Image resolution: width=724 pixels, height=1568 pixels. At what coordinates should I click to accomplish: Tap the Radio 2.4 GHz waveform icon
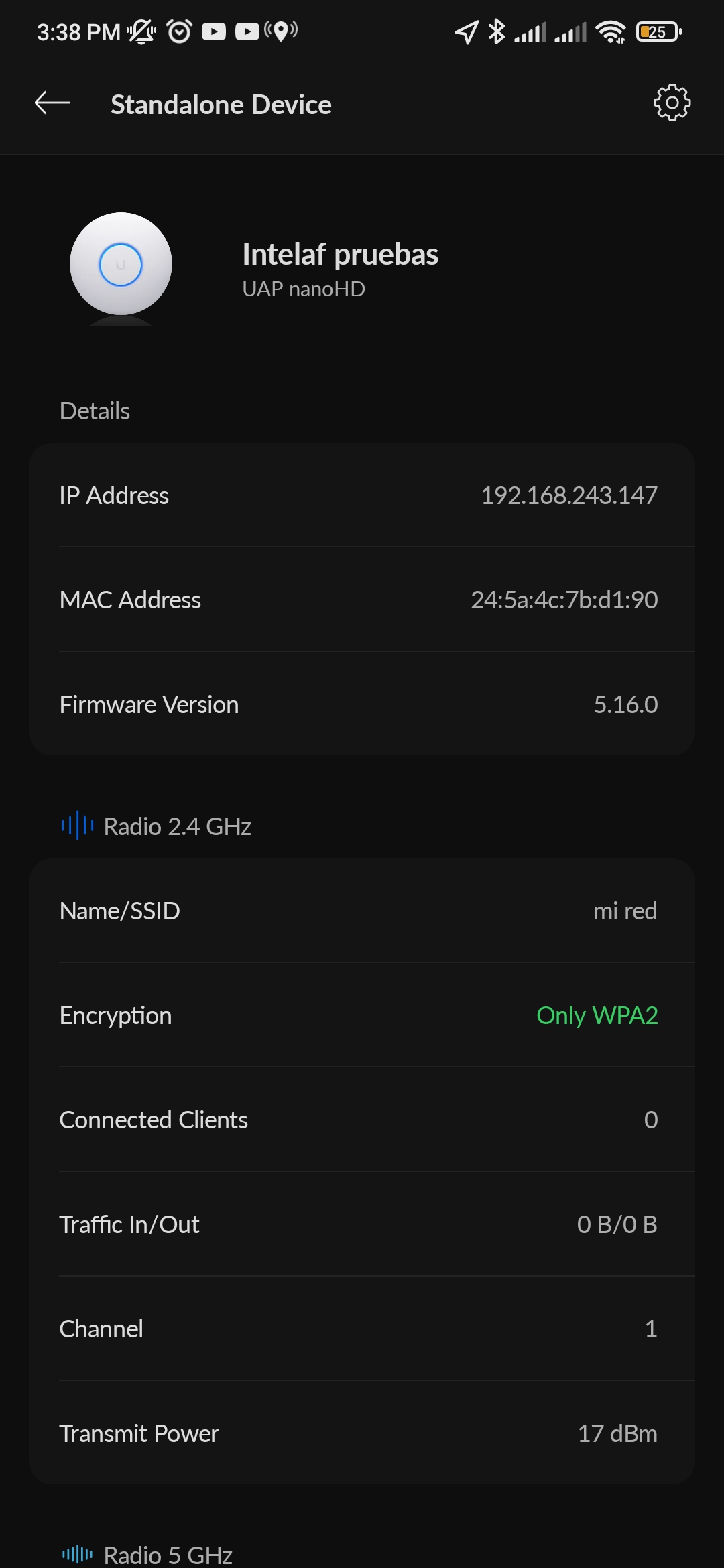click(77, 825)
